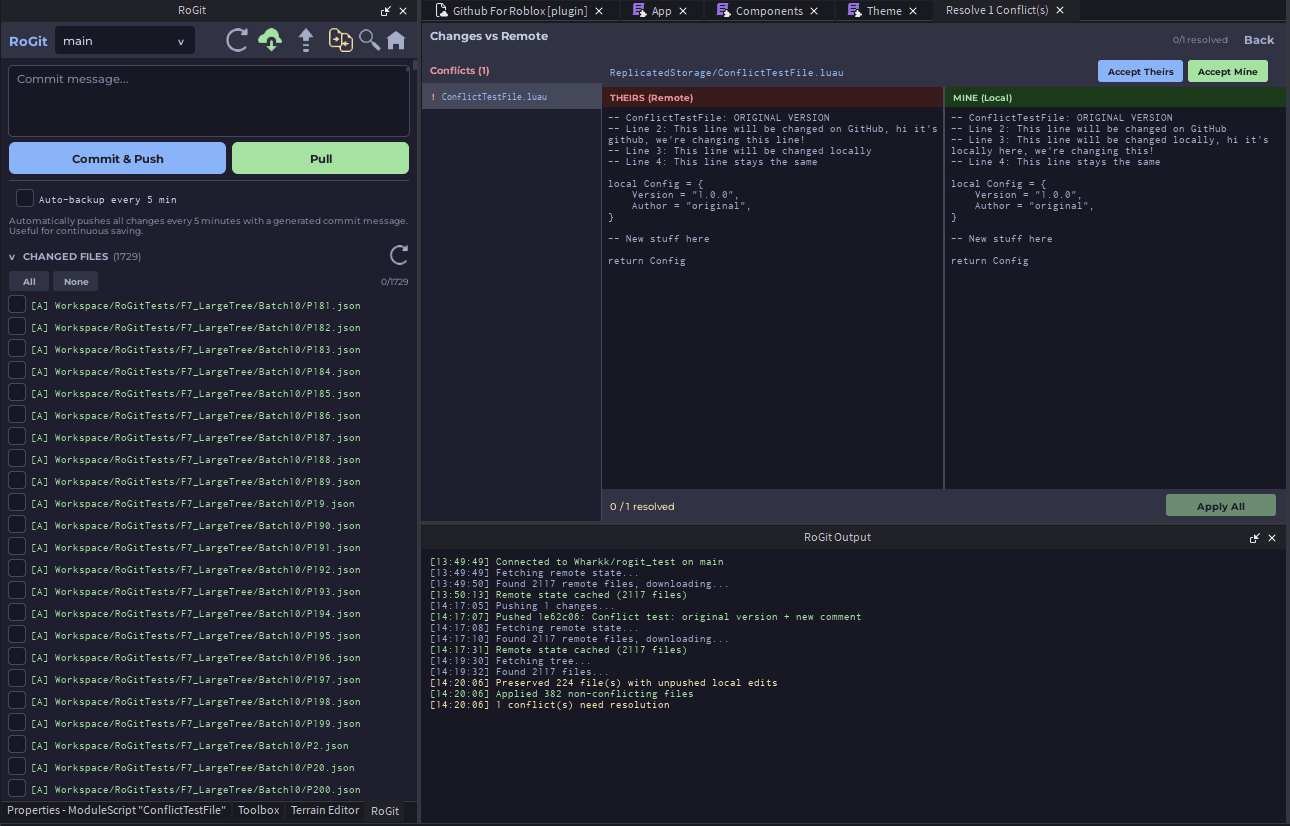This screenshot has height=826, width=1290.
Task: Click the green cloud download icon
Action: point(270,41)
